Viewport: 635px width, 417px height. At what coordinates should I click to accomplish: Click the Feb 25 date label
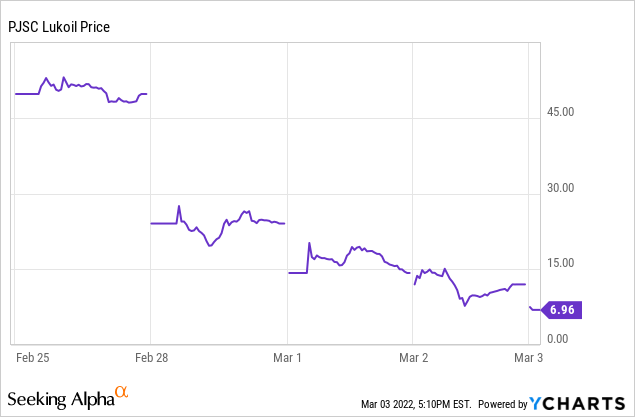32,357
